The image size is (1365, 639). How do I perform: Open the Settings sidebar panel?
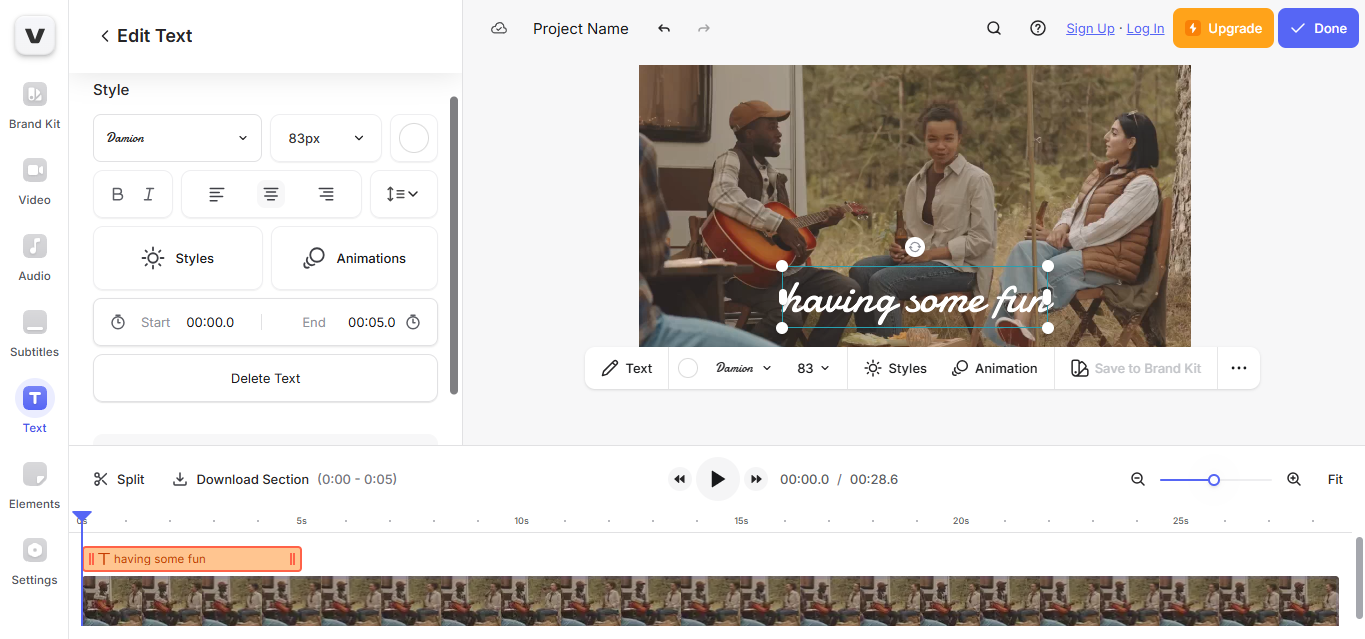[35, 561]
